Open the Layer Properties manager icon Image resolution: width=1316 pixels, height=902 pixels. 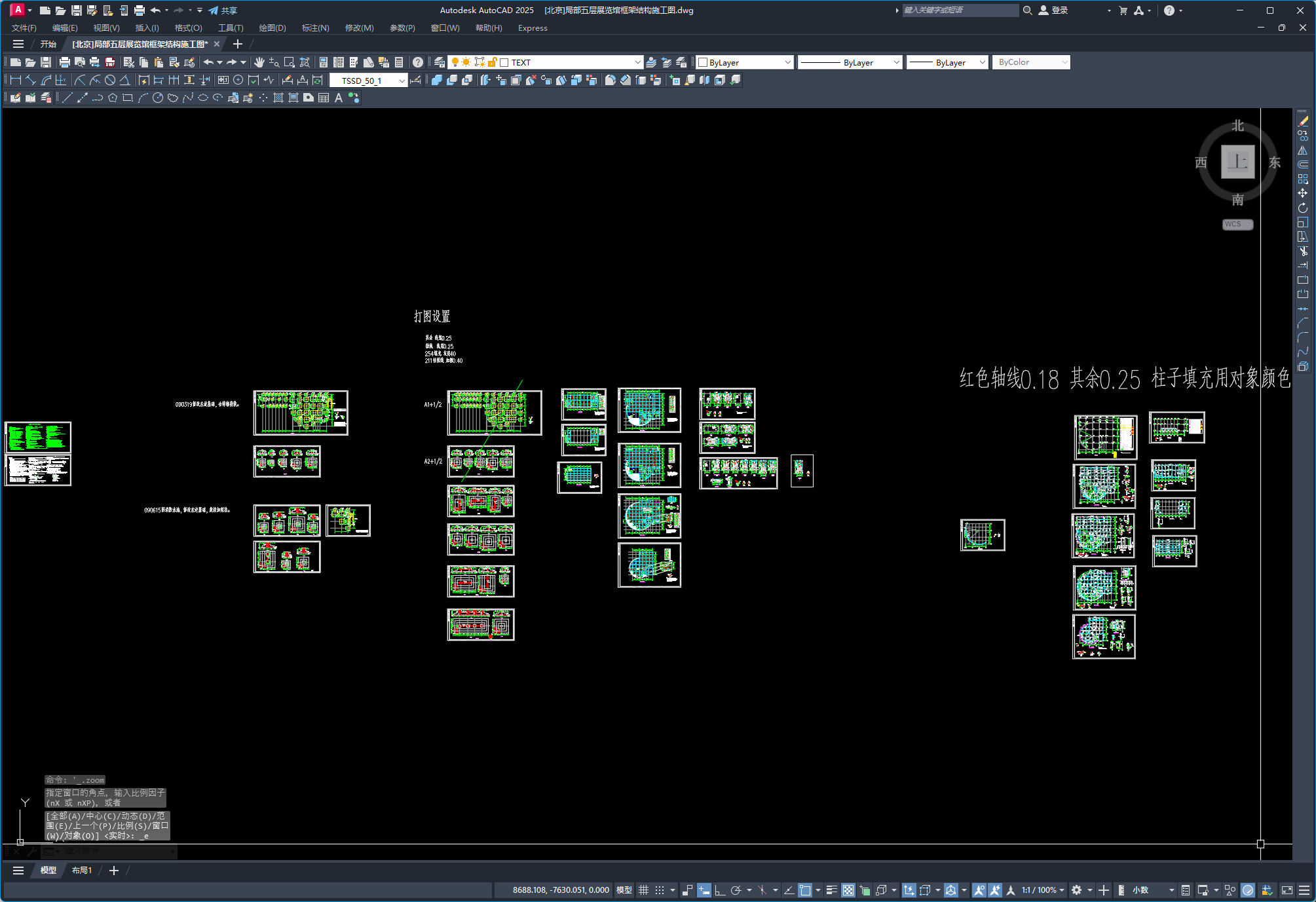click(440, 62)
